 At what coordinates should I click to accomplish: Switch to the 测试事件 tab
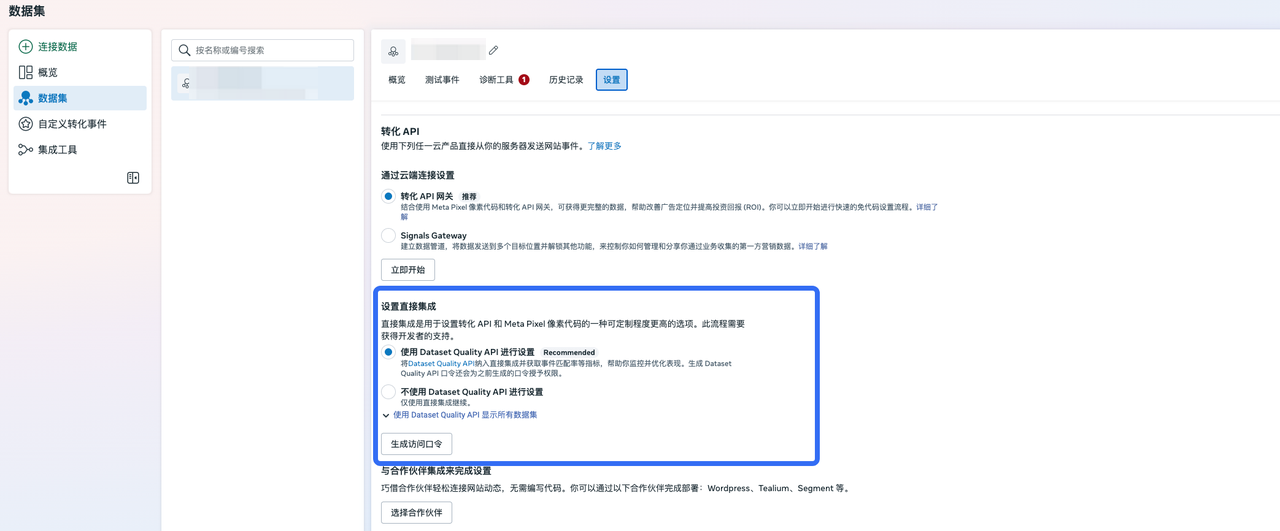[442, 80]
